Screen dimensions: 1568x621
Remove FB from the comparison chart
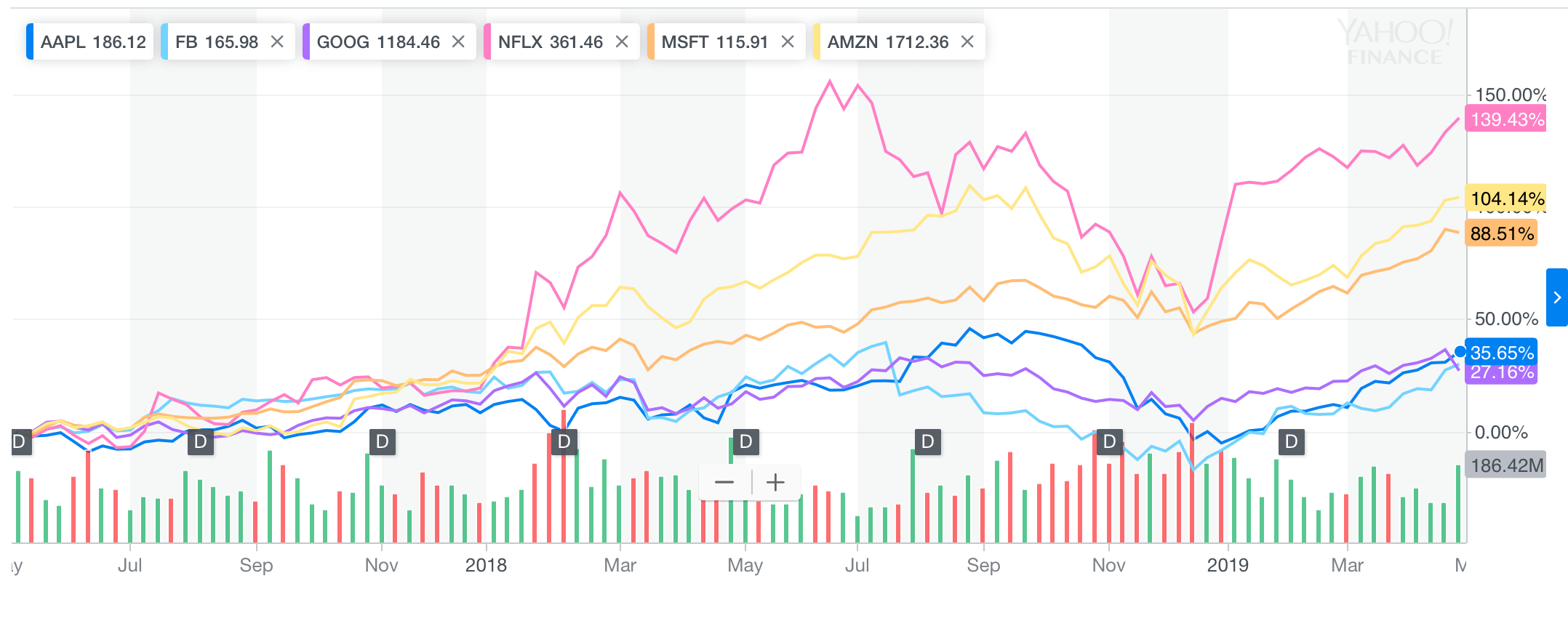click(x=277, y=42)
